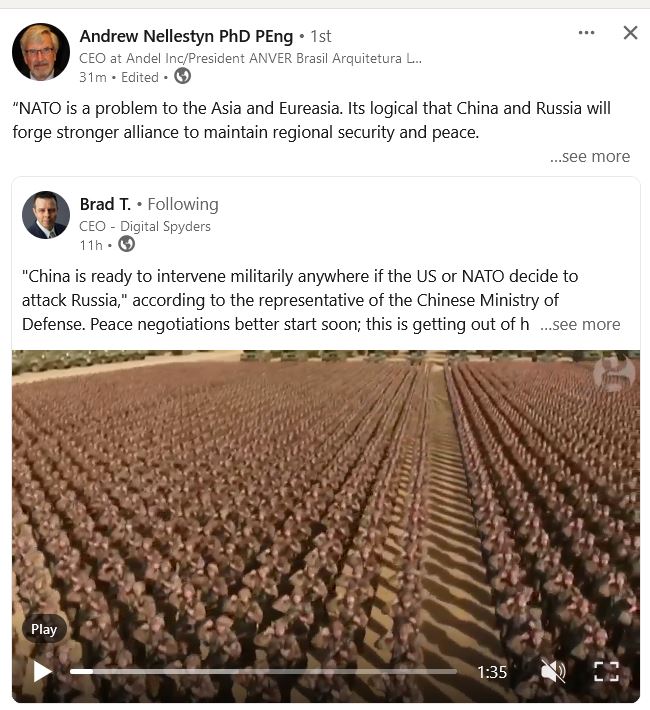
Task: Expand Andrew's post with see more
Action: pos(589,156)
